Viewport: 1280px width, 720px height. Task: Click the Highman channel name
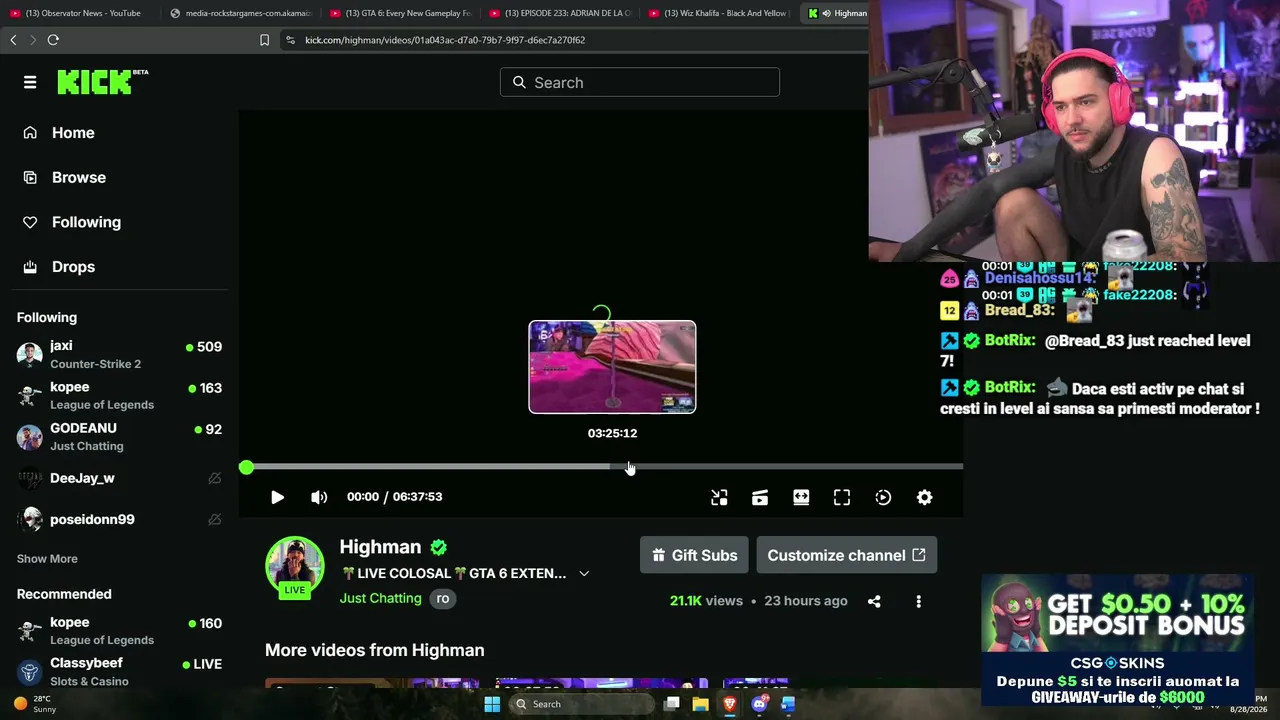[380, 547]
